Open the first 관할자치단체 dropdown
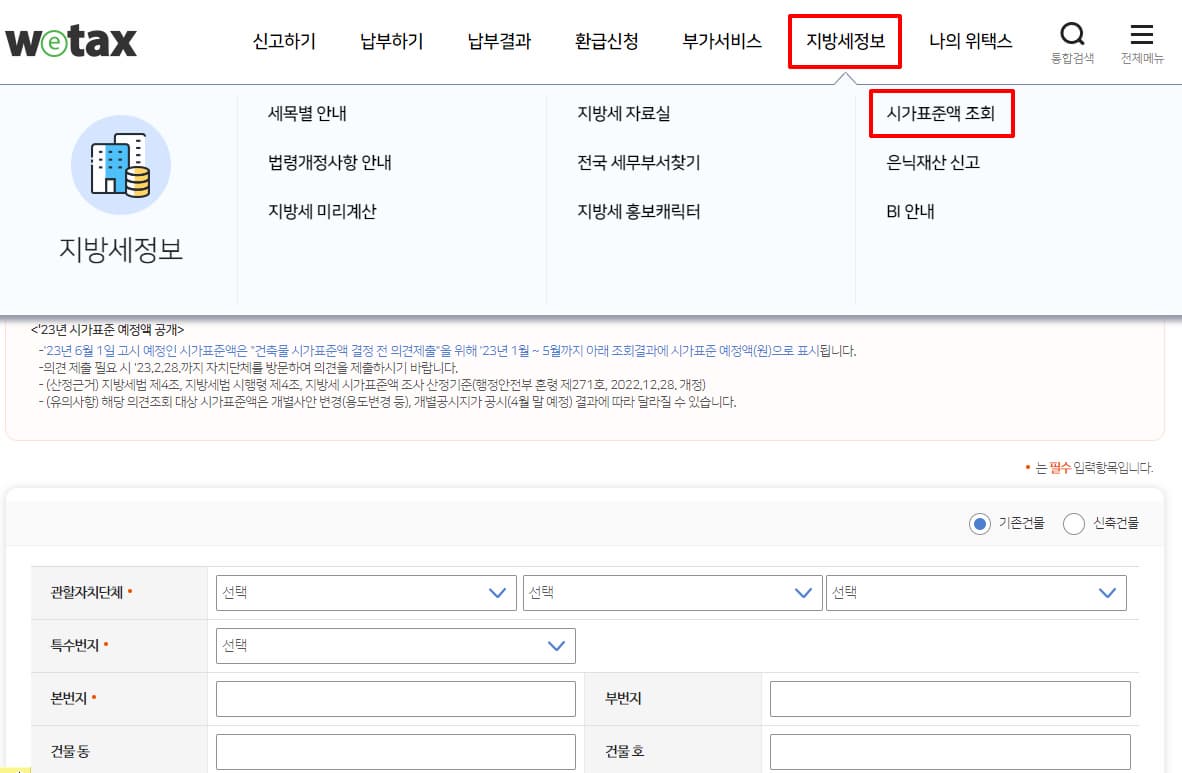Viewport: 1182px width, 773px height. click(x=366, y=592)
